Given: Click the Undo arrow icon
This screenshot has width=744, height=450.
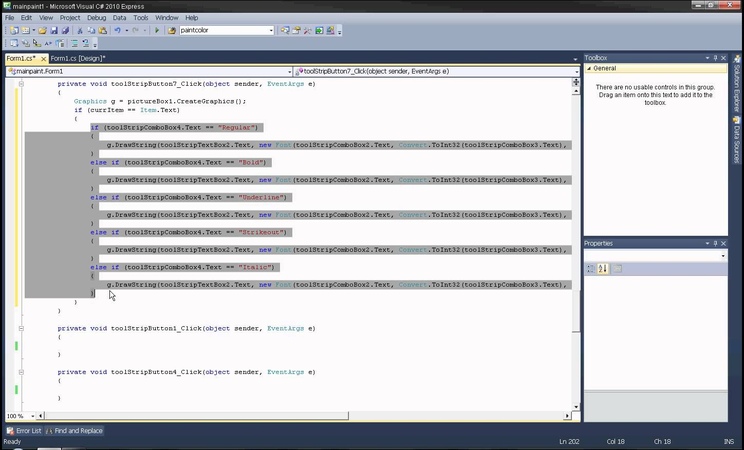Looking at the screenshot, I should [x=118, y=30].
